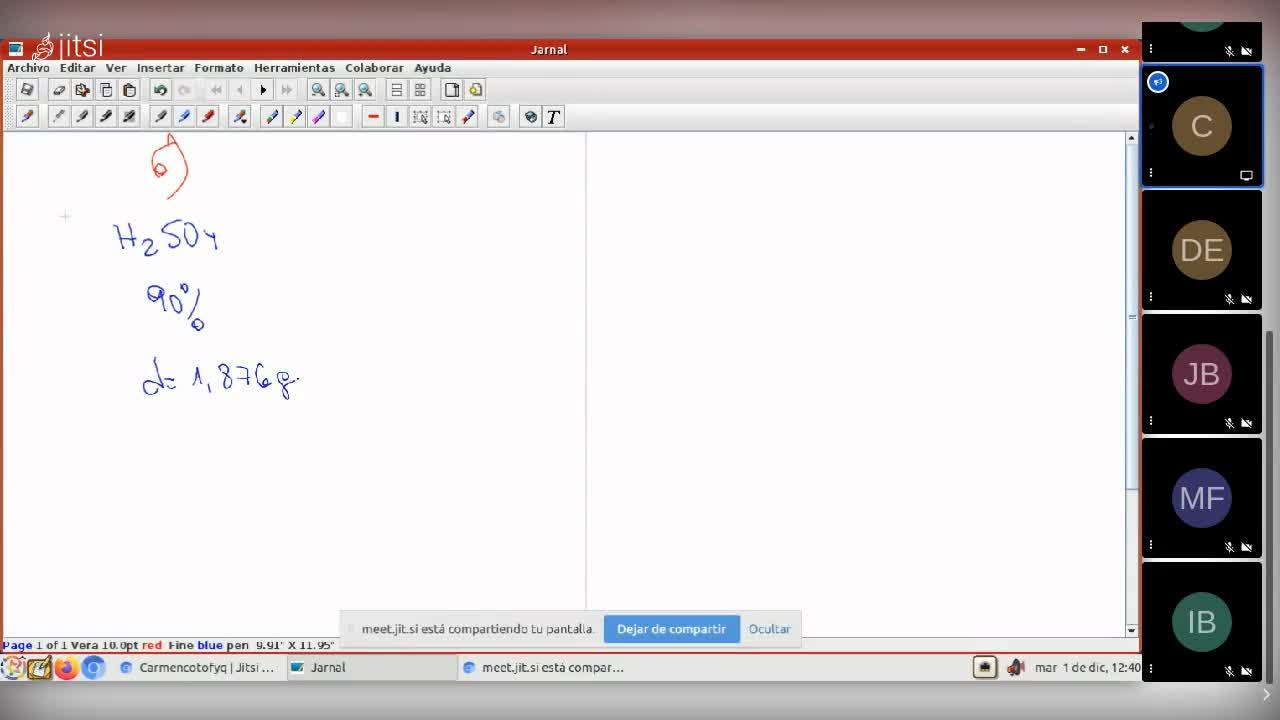The height and width of the screenshot is (720, 1280).
Task: Select the default pen tool
Action: click(x=27, y=117)
